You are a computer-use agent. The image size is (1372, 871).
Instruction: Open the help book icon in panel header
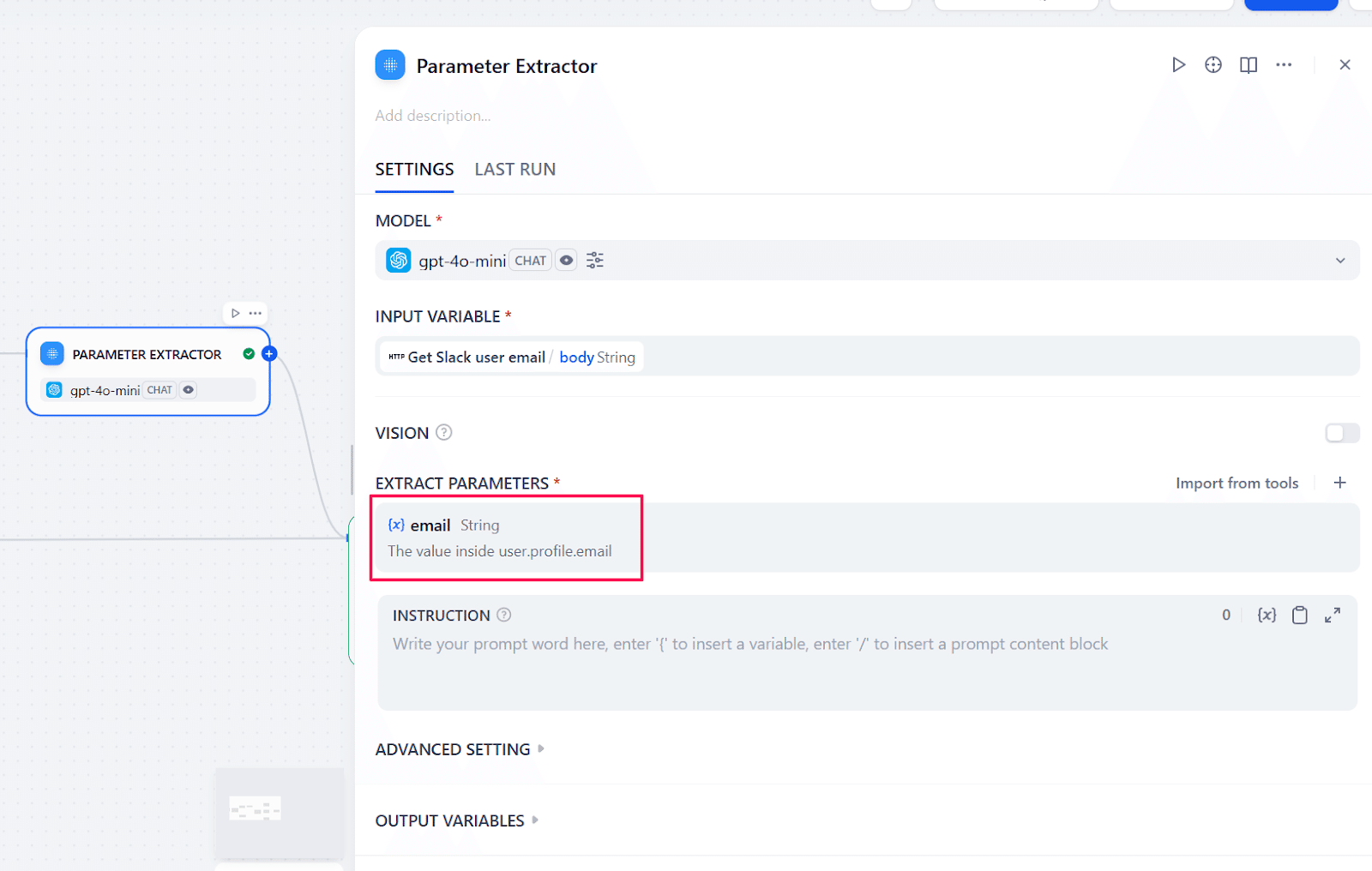click(1248, 65)
